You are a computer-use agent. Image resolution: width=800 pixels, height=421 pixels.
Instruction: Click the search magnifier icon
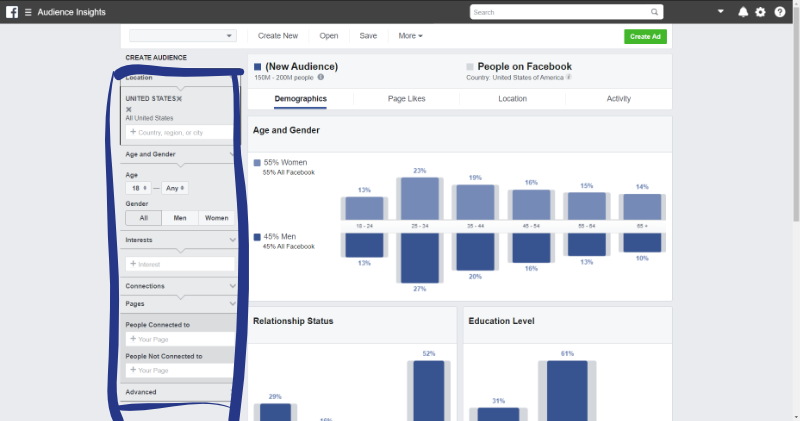(x=654, y=12)
